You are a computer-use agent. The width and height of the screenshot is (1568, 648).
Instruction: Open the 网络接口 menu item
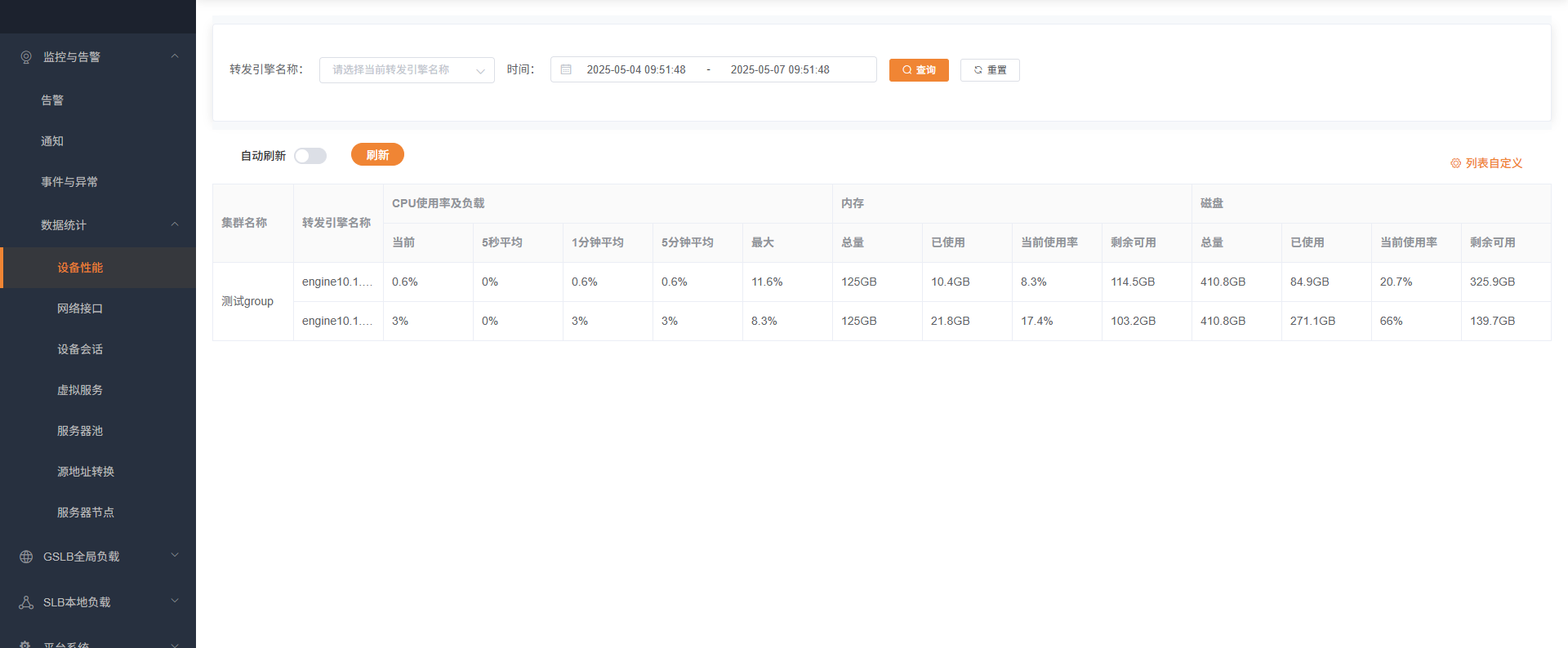tap(80, 308)
